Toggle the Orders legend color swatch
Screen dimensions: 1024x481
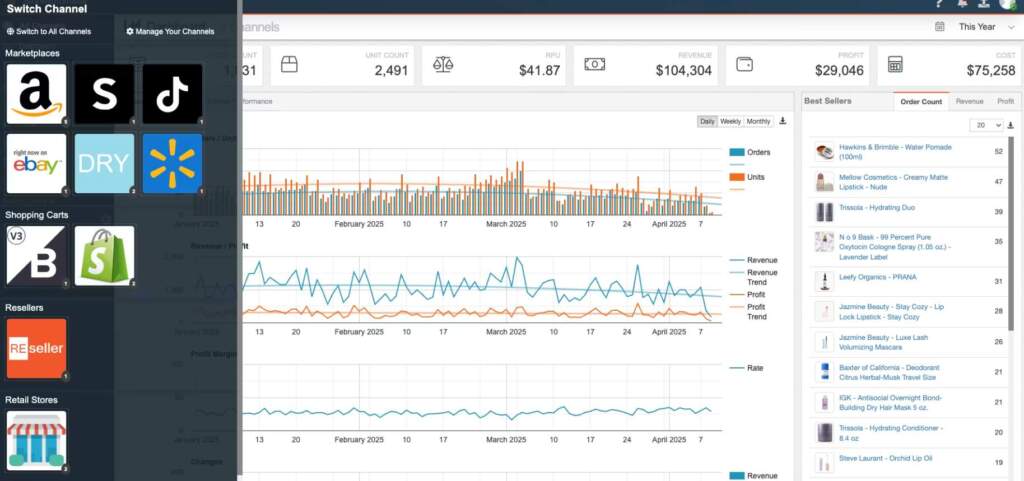coord(737,152)
